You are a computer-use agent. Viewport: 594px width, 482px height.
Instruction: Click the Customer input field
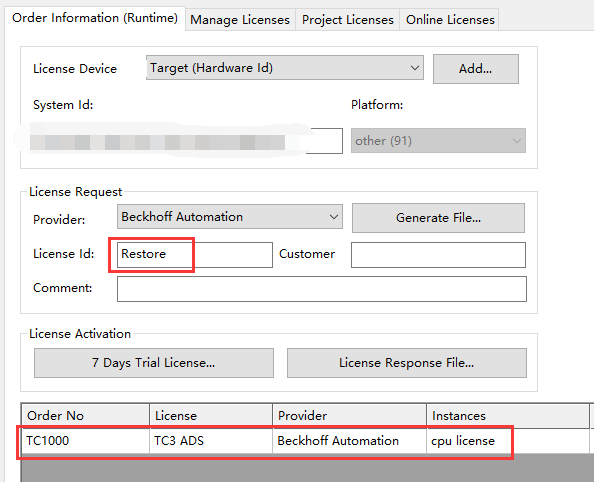click(x=438, y=255)
